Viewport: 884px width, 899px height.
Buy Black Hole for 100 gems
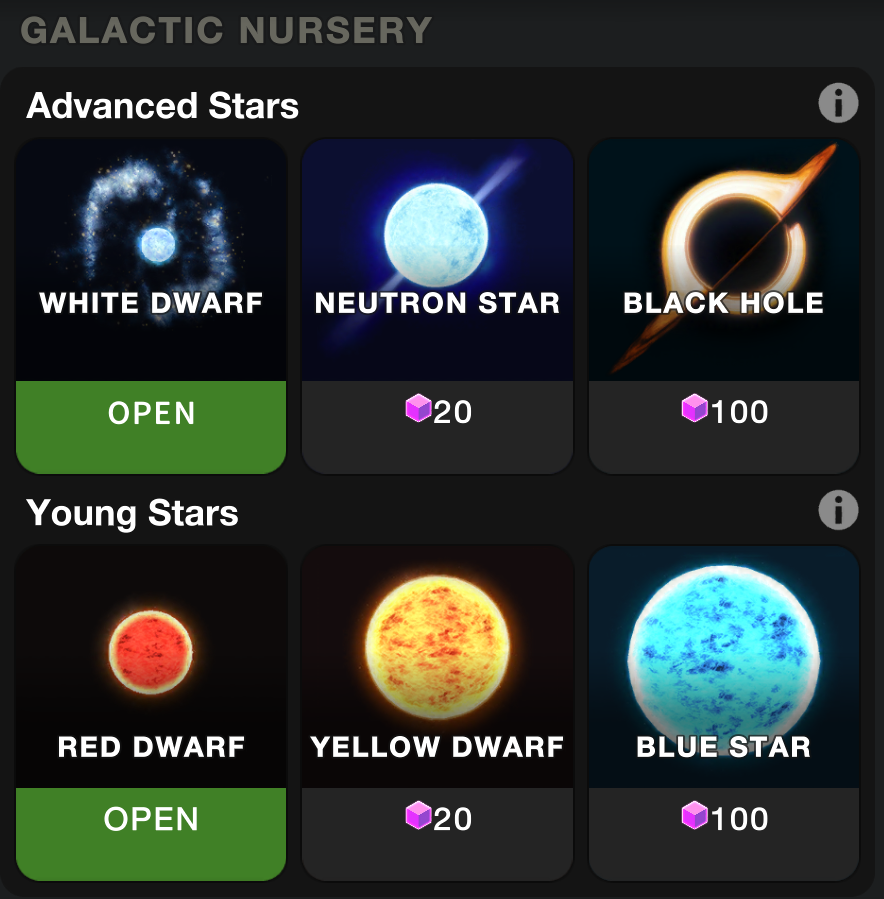tap(724, 427)
